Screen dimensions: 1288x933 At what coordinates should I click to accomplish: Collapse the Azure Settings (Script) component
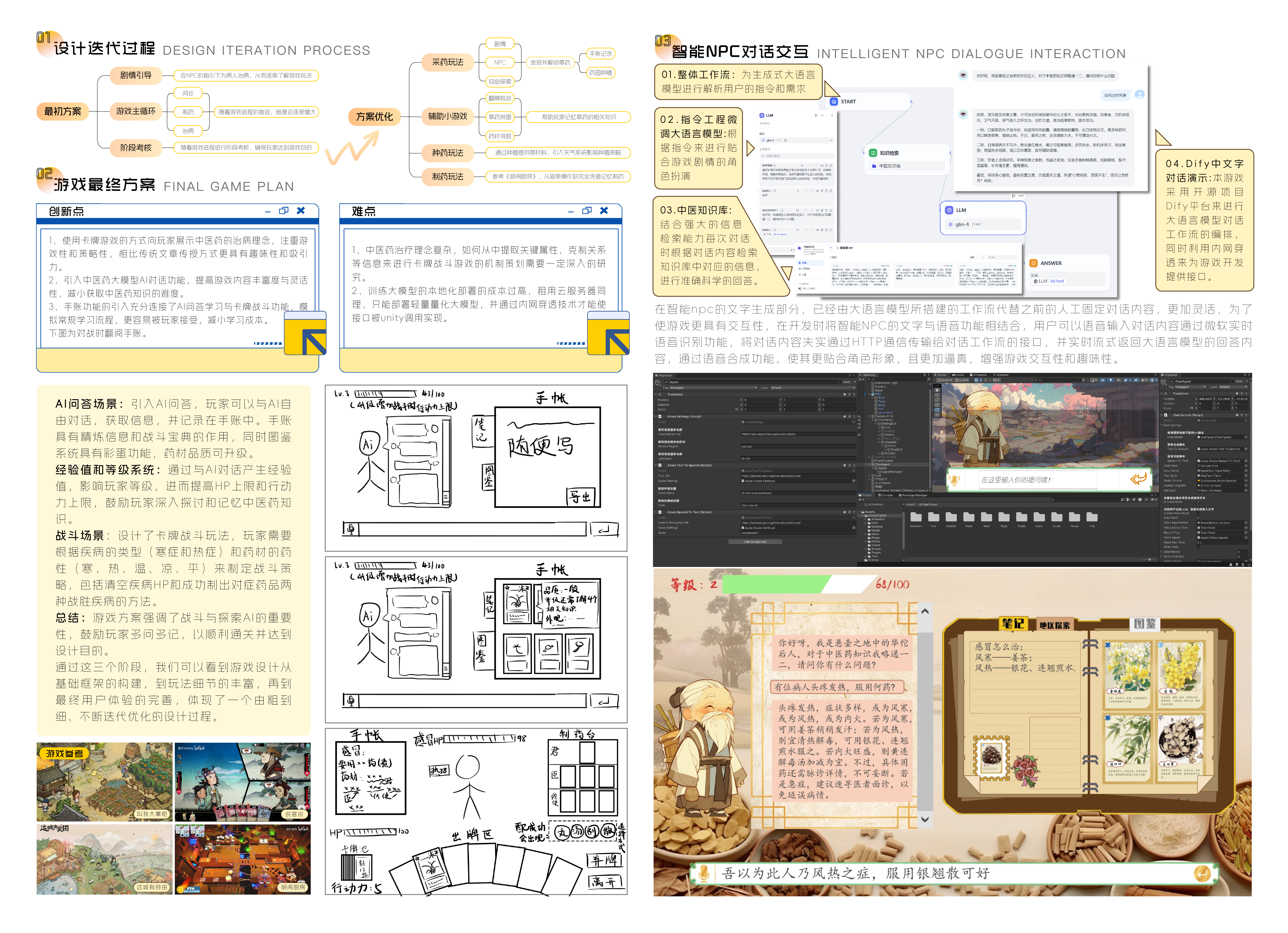[656, 416]
